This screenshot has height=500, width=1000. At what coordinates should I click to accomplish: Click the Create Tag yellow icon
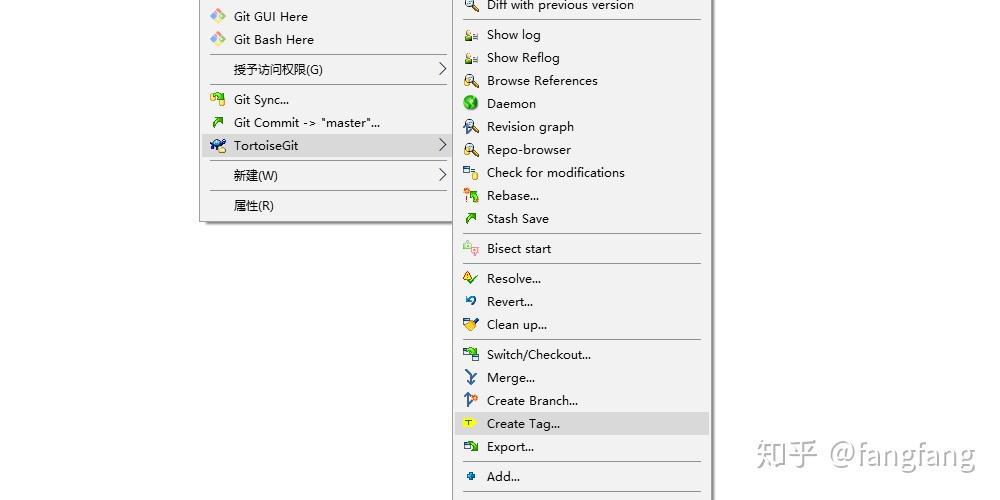click(x=471, y=424)
